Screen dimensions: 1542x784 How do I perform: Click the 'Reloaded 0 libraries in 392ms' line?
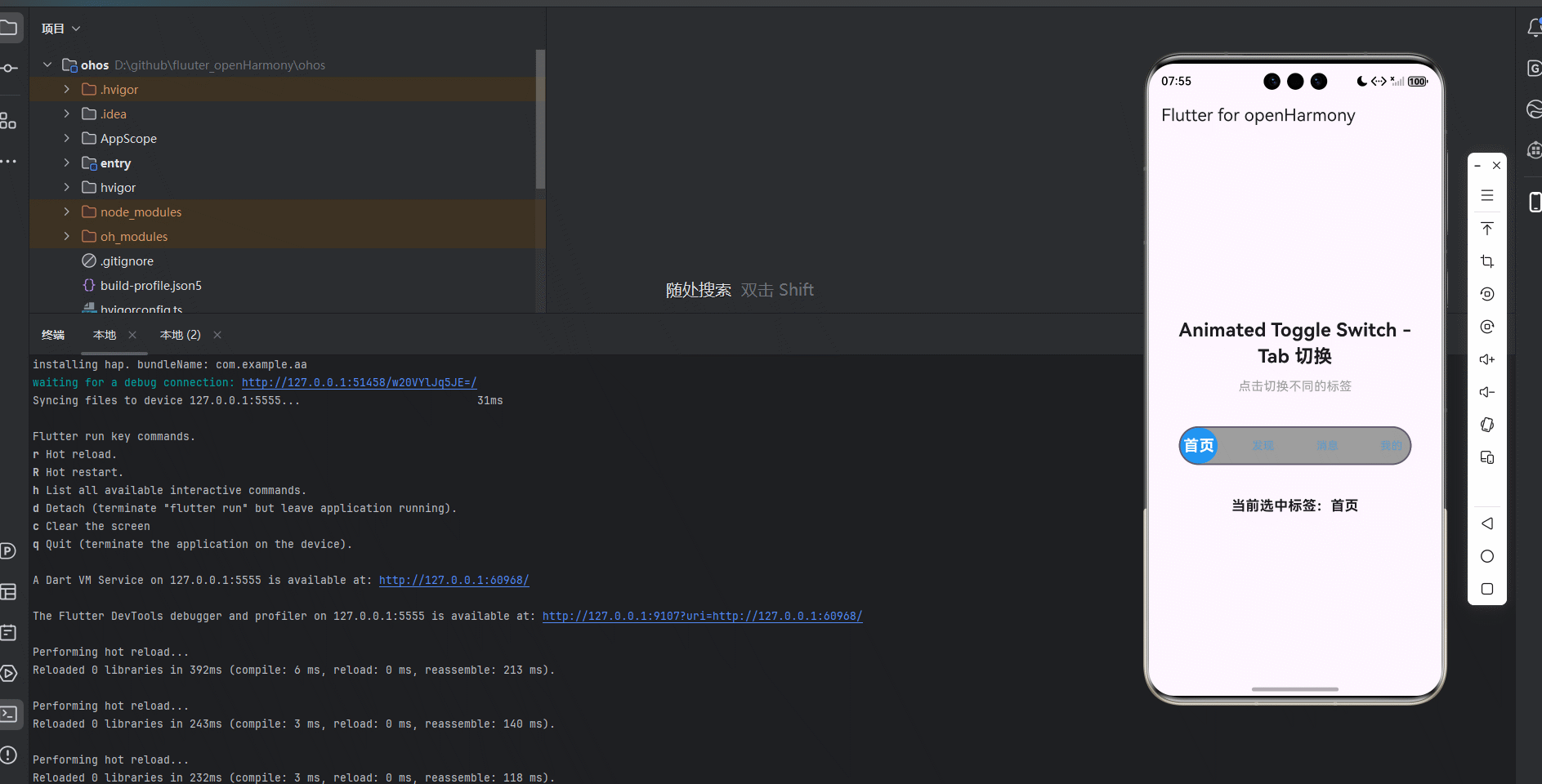click(294, 670)
